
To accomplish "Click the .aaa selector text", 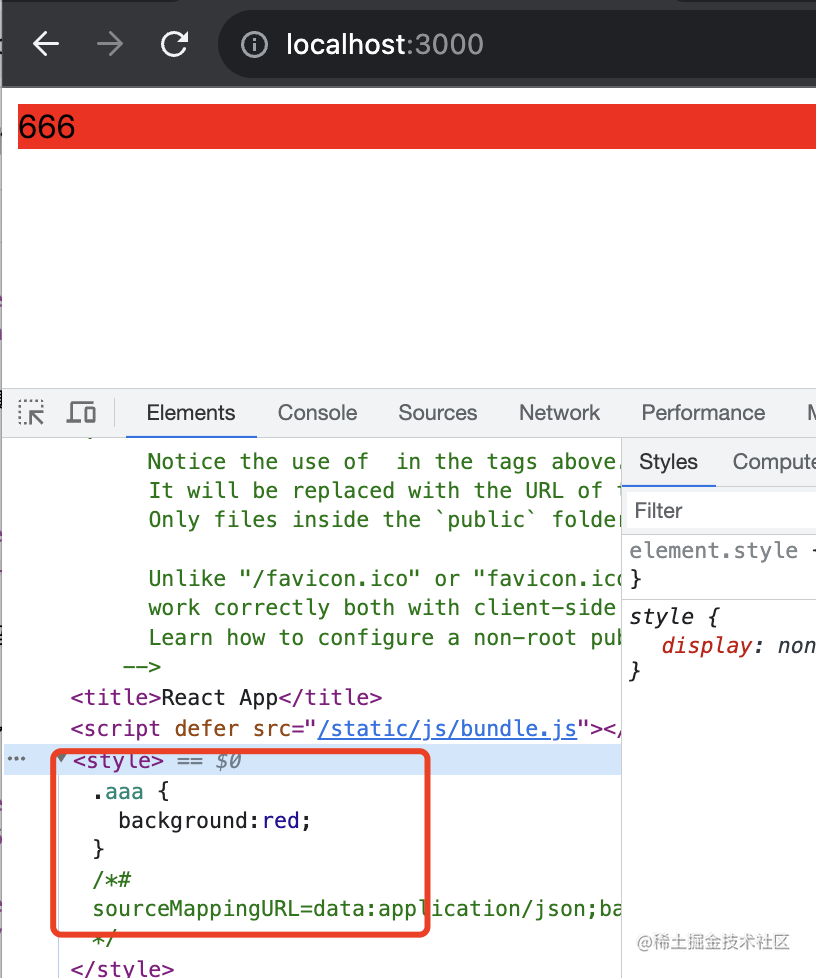I will pos(119,792).
